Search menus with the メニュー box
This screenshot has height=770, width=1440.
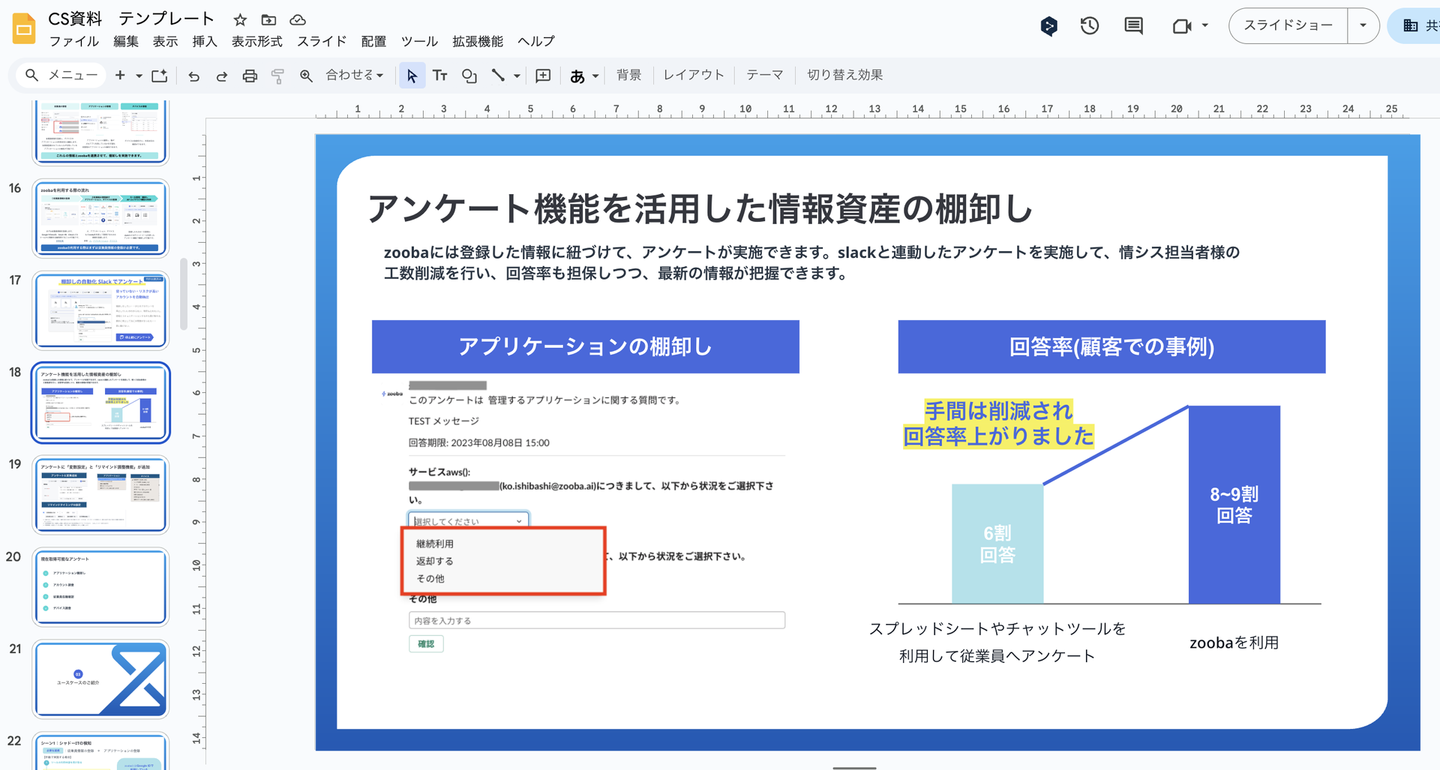[62, 75]
